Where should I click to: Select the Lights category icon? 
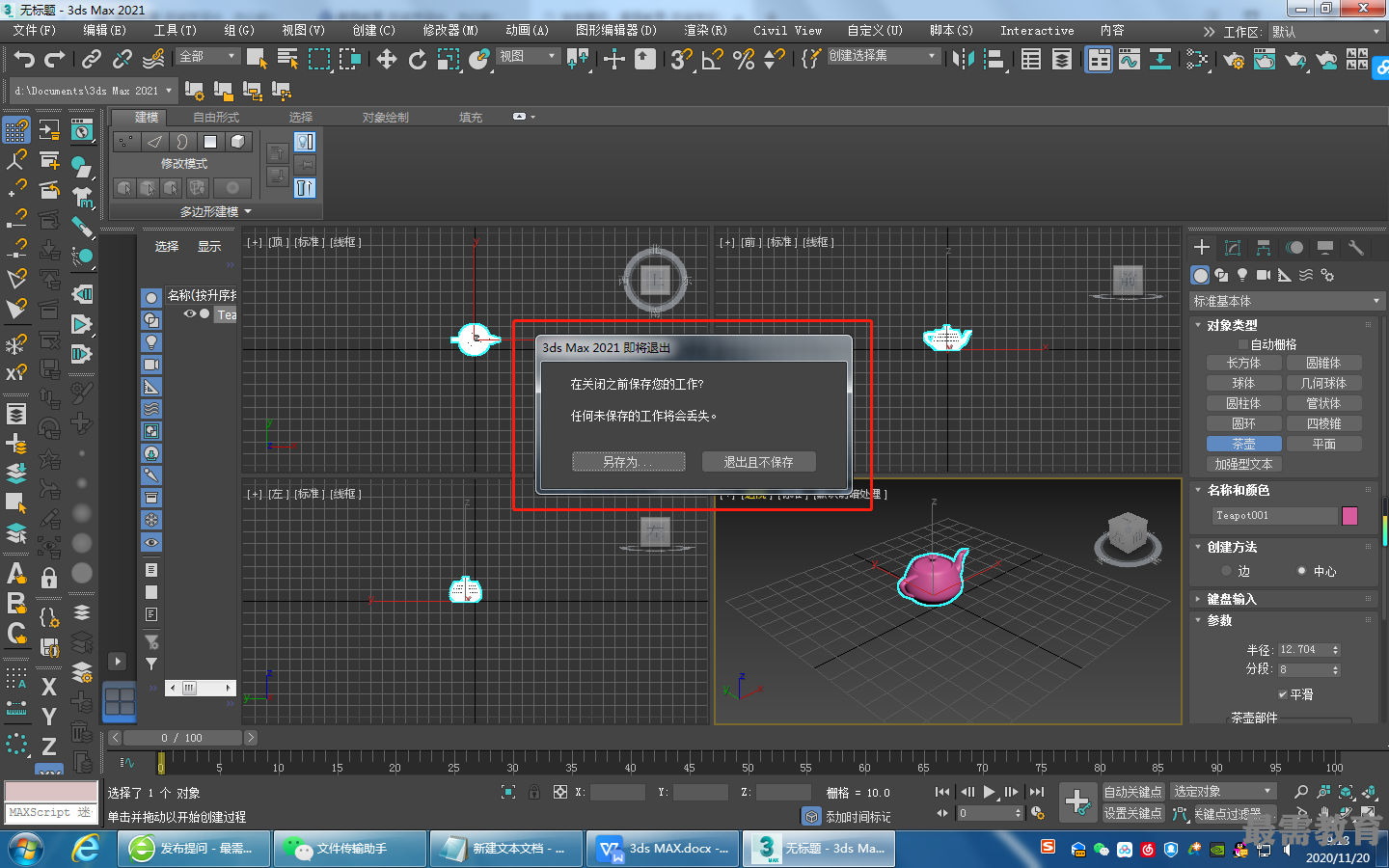tap(1242, 275)
